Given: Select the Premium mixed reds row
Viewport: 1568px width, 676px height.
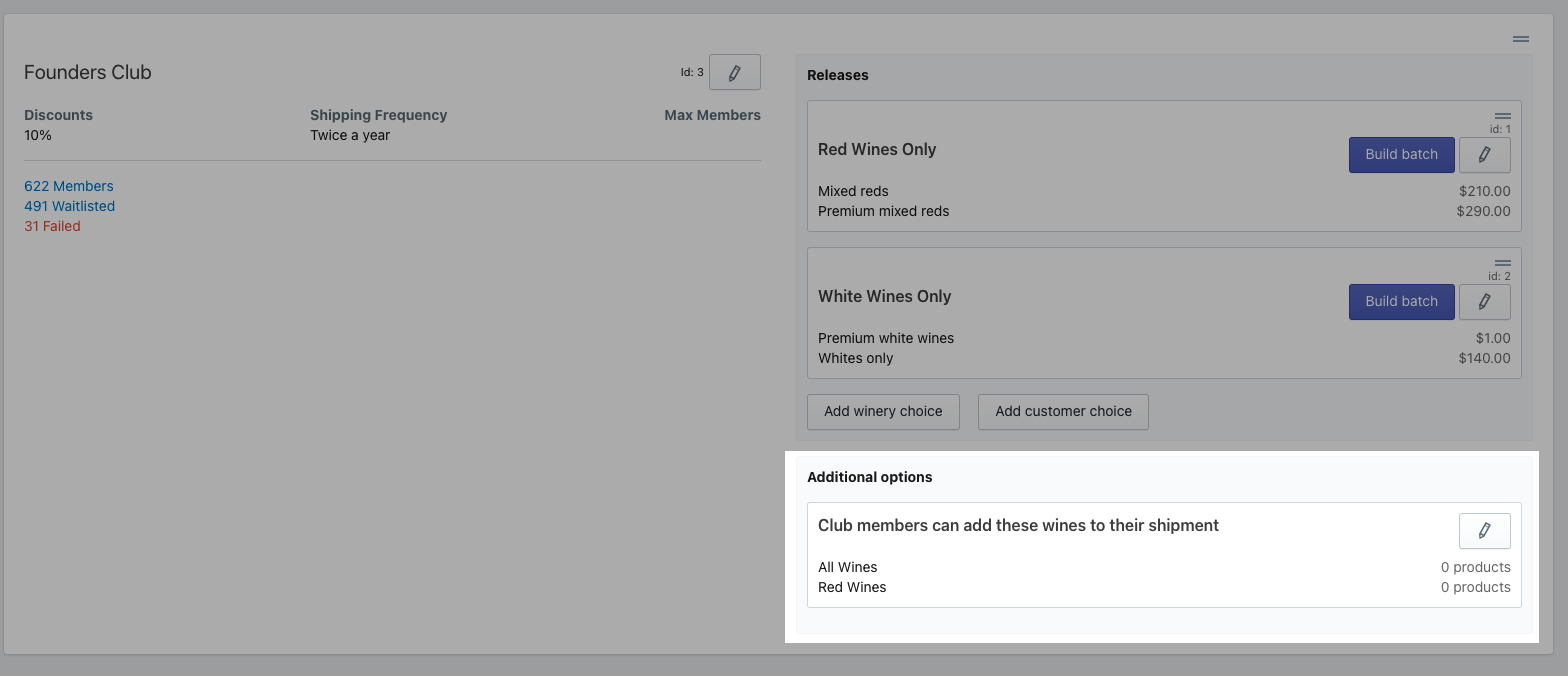Looking at the screenshot, I should click(884, 211).
